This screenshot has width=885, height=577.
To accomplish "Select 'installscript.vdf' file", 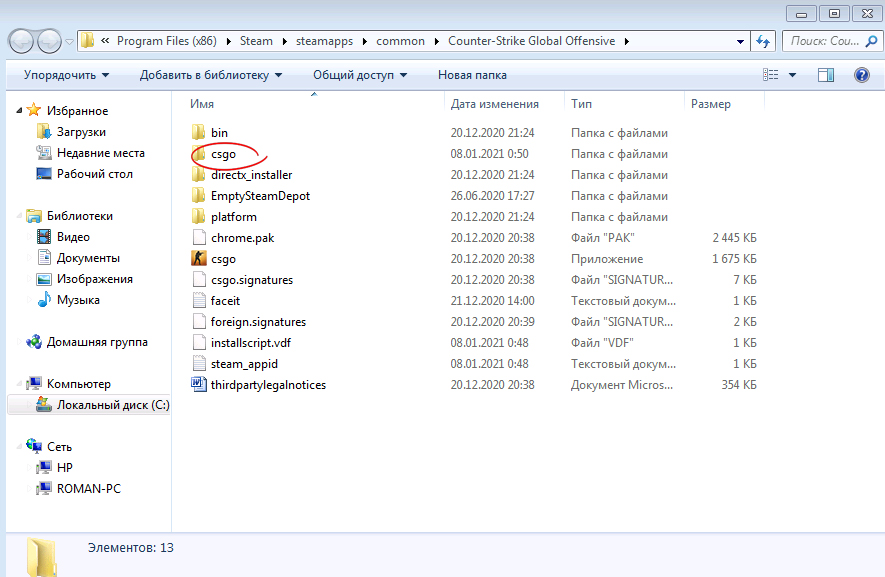I will coord(251,343).
